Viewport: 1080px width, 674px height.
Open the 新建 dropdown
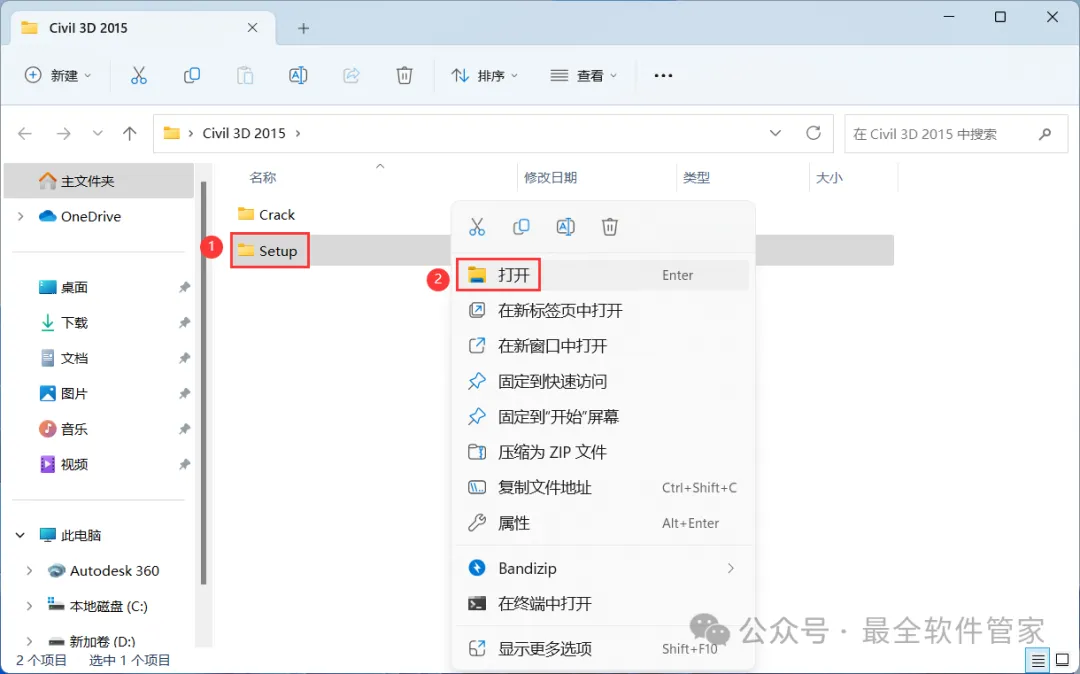point(57,75)
